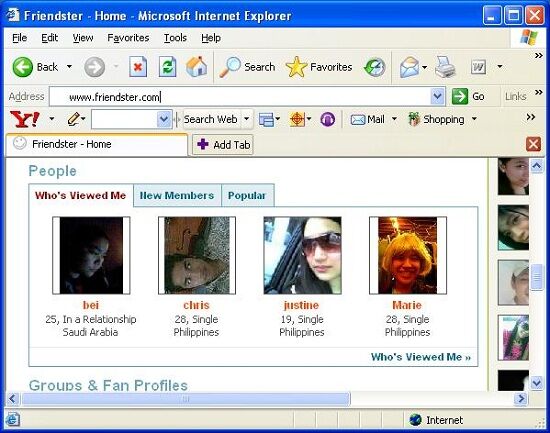Expand the Shopping dropdown arrow
This screenshot has height=433, width=550.
tap(474, 119)
